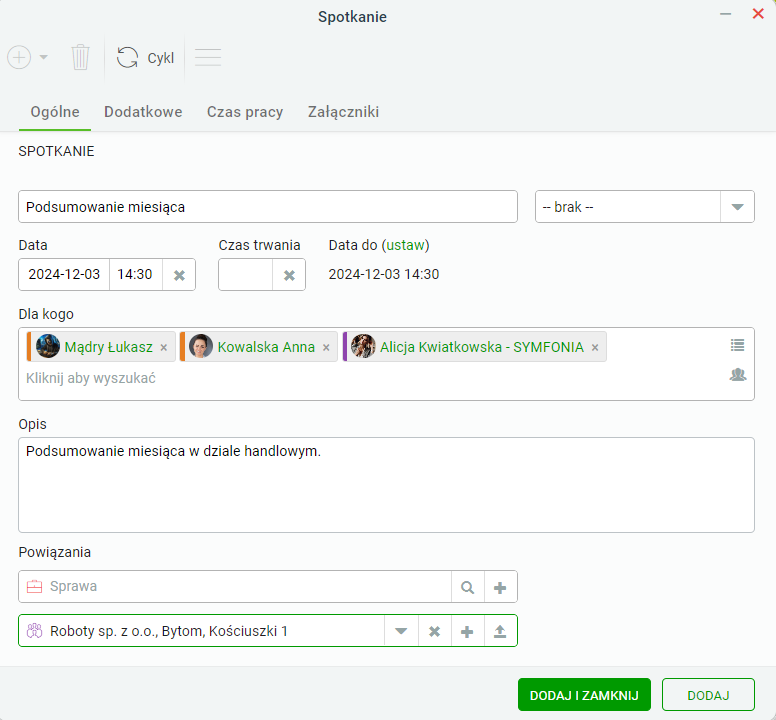Switch to the Ogólne tab
Viewport: 776px width, 720px height.
tap(55, 112)
